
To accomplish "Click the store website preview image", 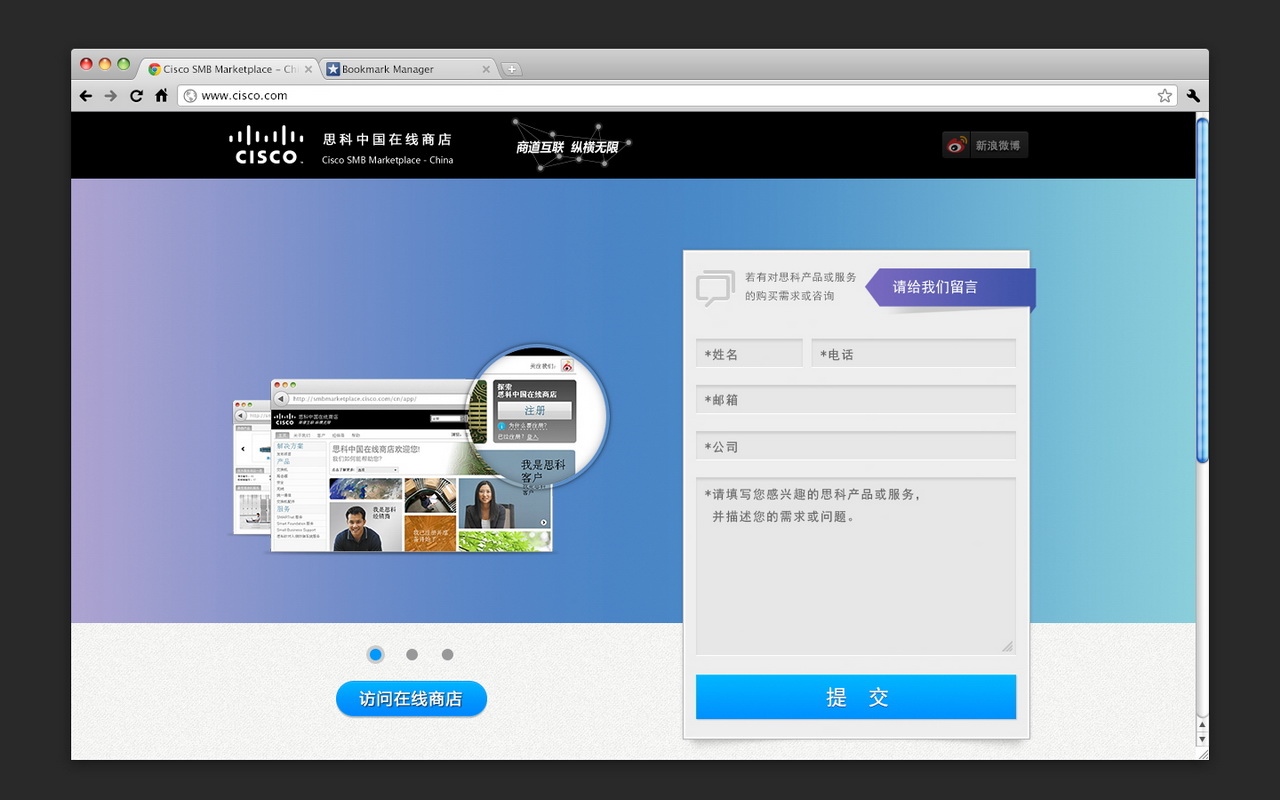I will [x=410, y=465].
